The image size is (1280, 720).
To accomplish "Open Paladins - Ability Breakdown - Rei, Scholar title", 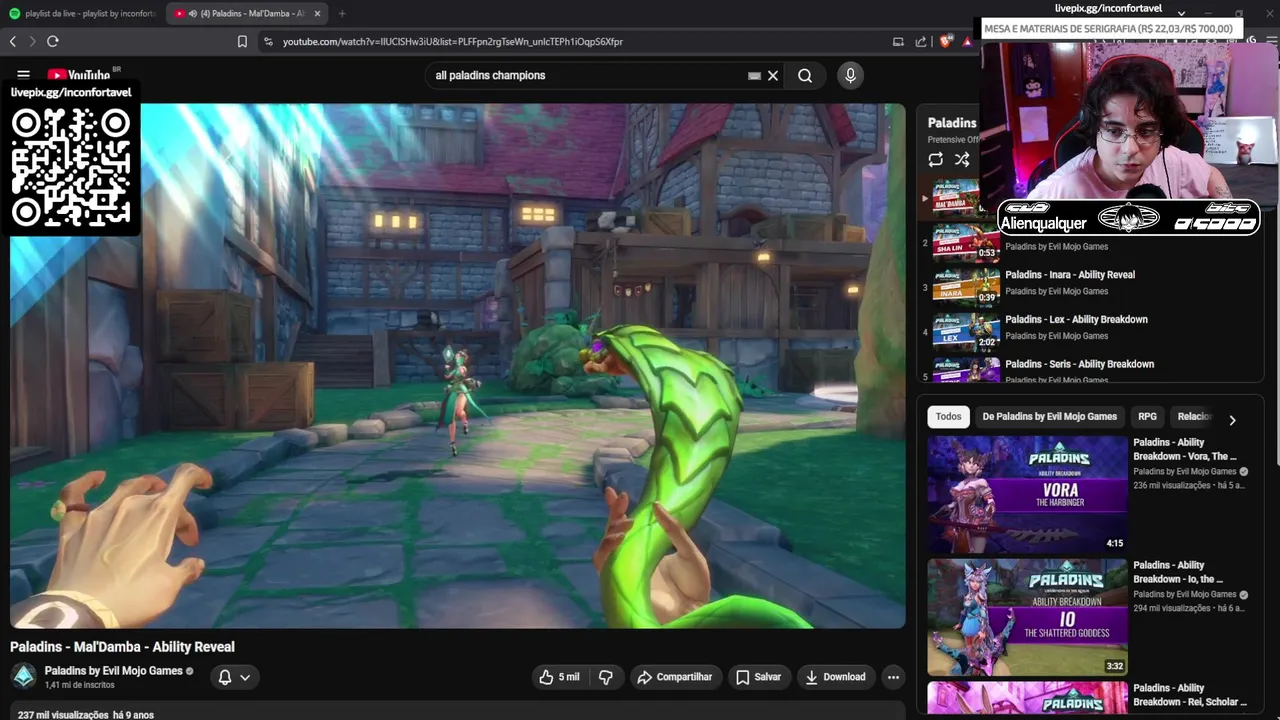I will pyautogui.click(x=1190, y=695).
